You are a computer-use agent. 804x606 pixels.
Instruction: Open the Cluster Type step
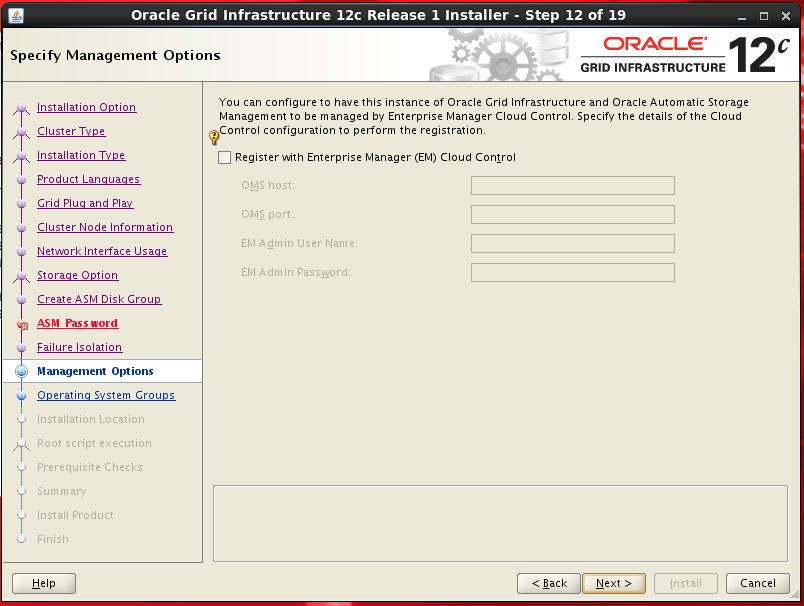(71, 131)
